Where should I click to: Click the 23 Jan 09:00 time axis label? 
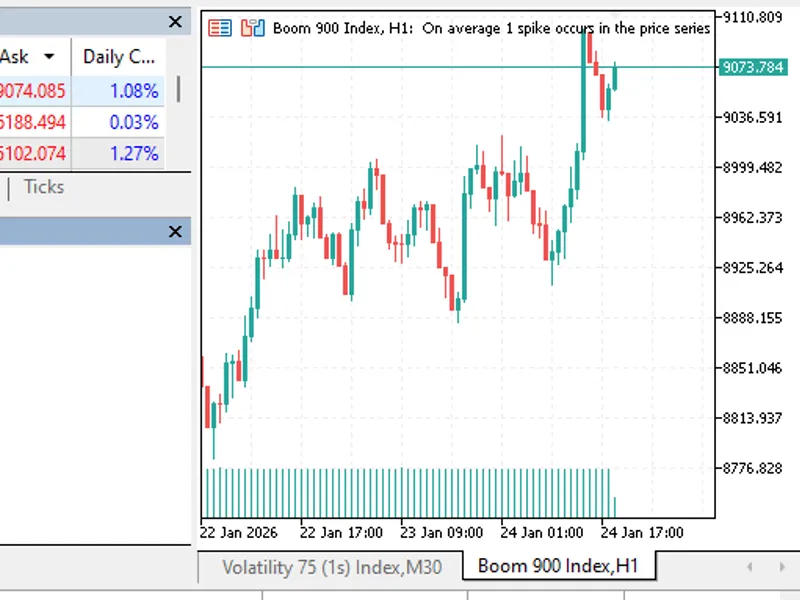[x=441, y=533]
